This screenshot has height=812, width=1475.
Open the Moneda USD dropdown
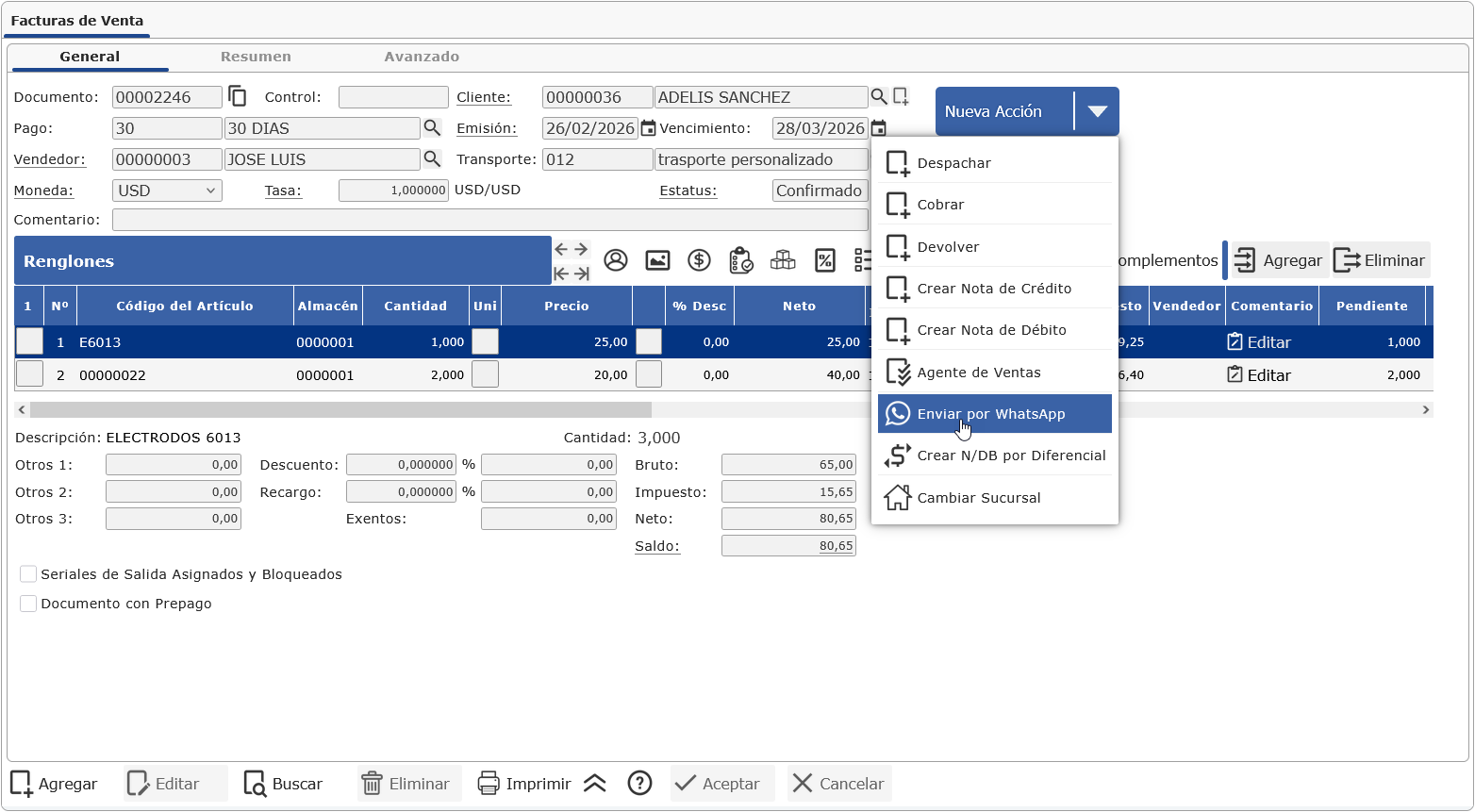tap(167, 191)
